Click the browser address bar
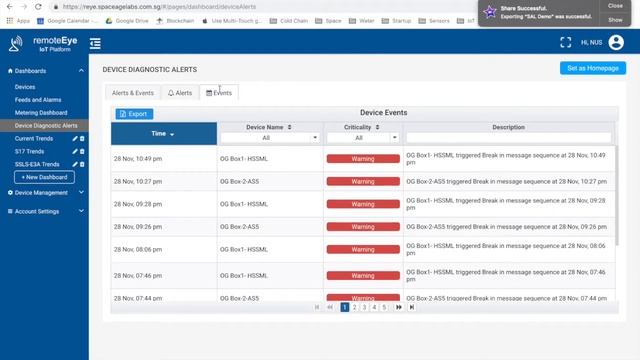The height and width of the screenshot is (360, 640). (261, 7)
